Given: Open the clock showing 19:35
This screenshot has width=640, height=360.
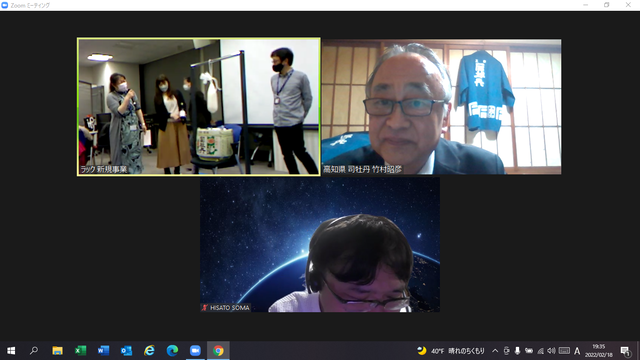Looking at the screenshot, I should (599, 351).
